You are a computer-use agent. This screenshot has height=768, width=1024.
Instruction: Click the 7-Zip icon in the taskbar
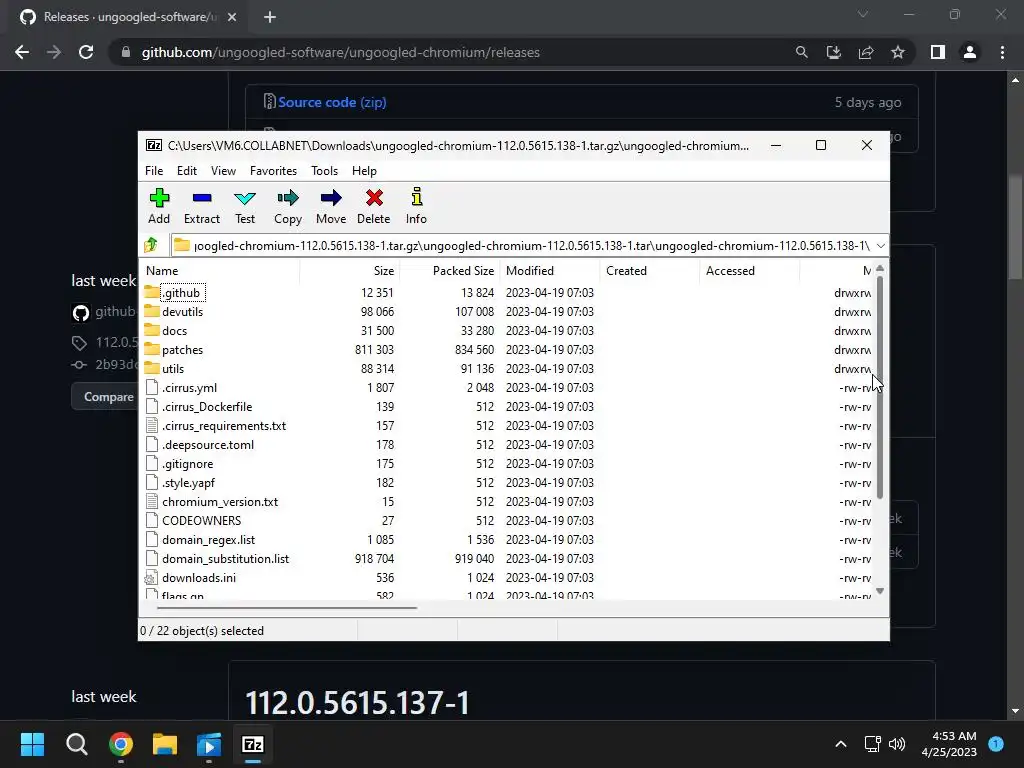pyautogui.click(x=253, y=744)
